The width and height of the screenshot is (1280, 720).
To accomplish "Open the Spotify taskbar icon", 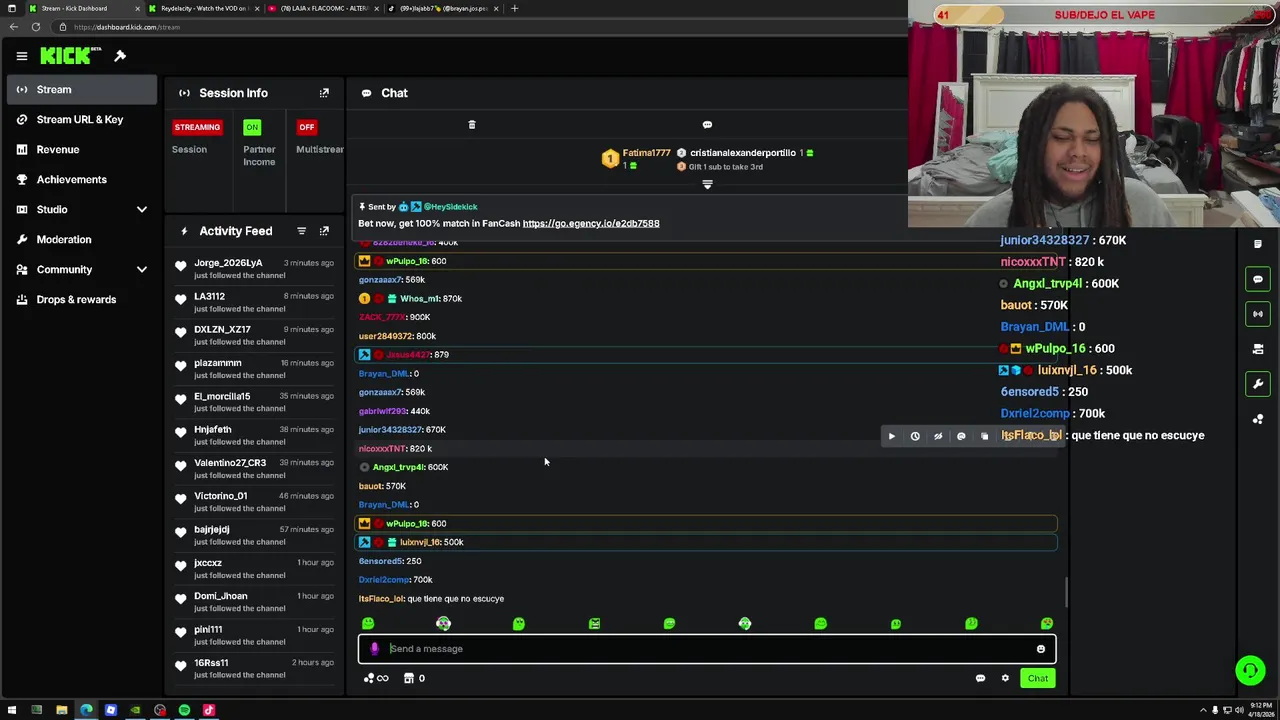I will point(184,711).
